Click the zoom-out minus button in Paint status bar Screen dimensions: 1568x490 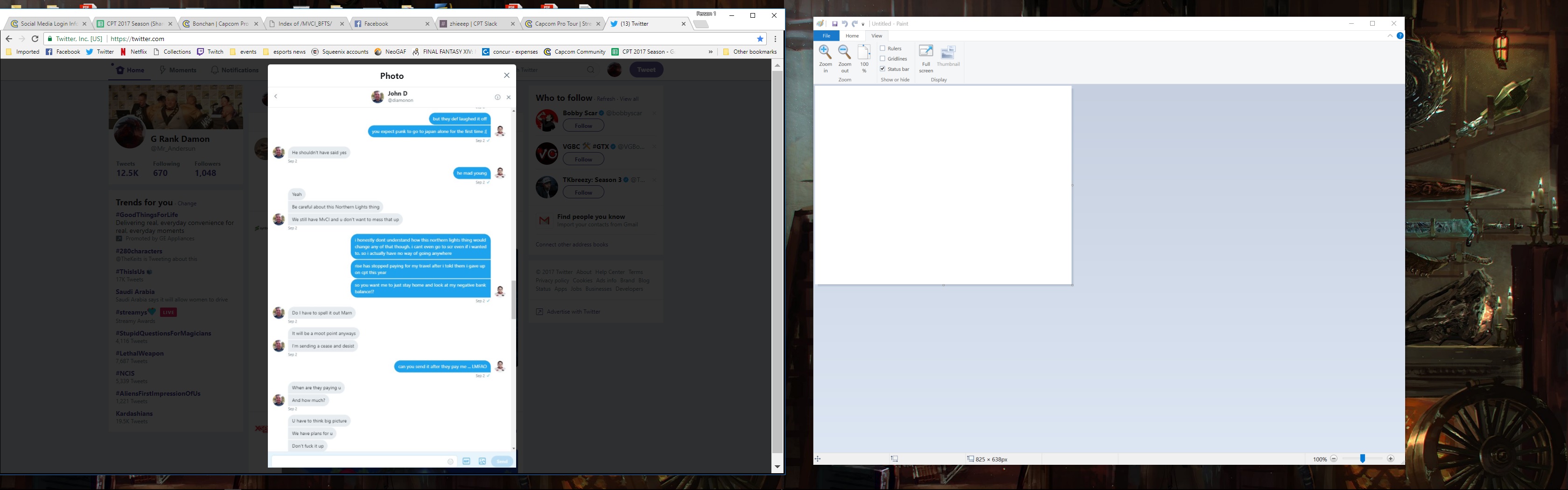(x=1334, y=459)
